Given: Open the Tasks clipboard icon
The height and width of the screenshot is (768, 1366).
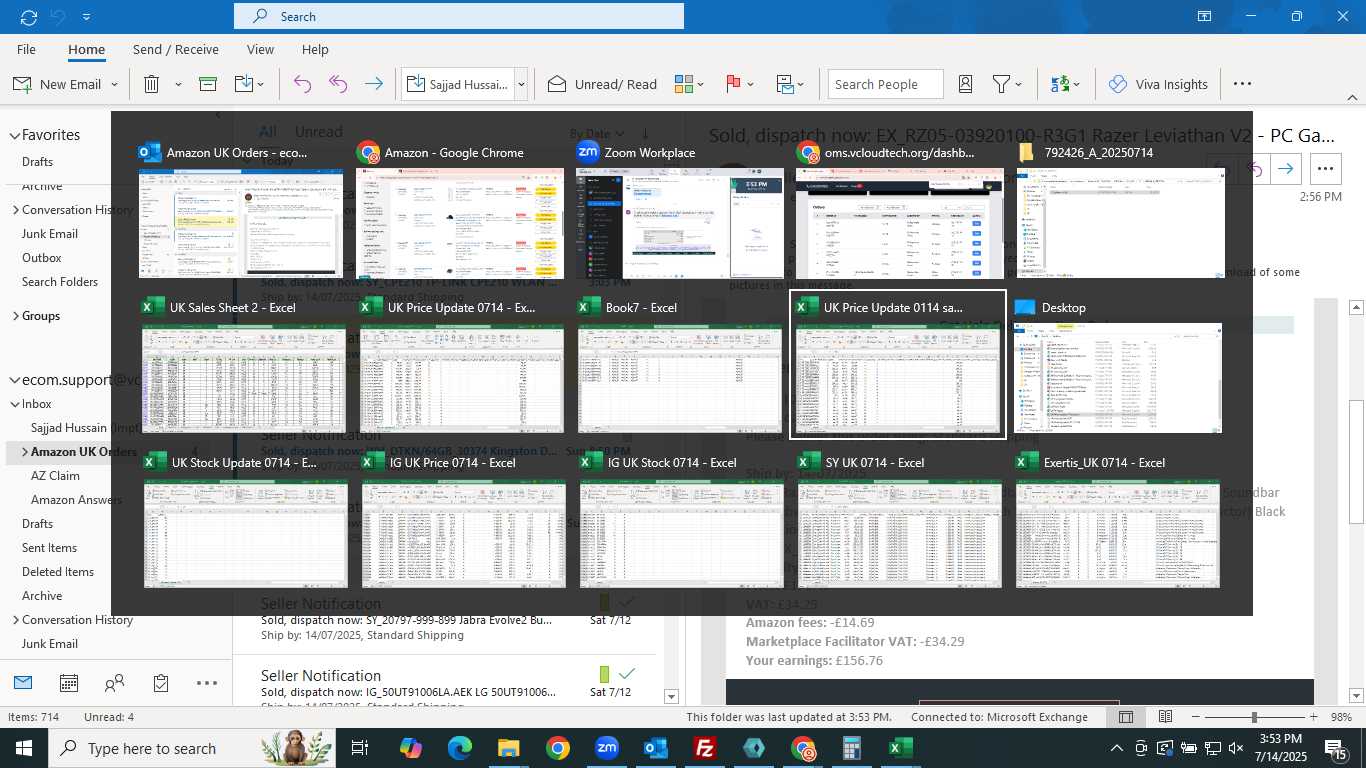Looking at the screenshot, I should [161, 683].
